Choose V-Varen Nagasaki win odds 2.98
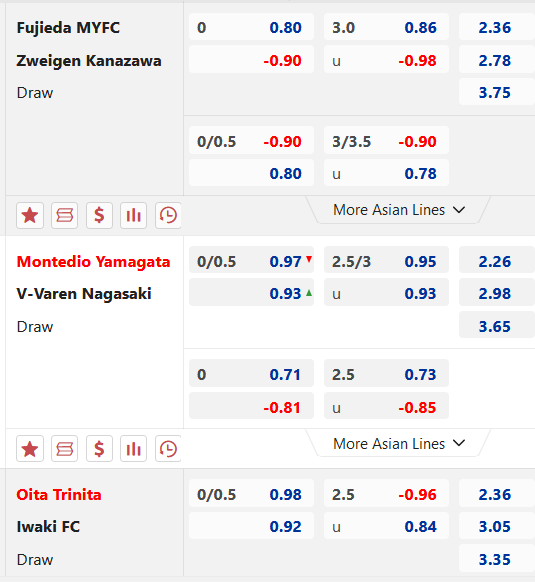Image resolution: width=535 pixels, height=582 pixels. 497,293
